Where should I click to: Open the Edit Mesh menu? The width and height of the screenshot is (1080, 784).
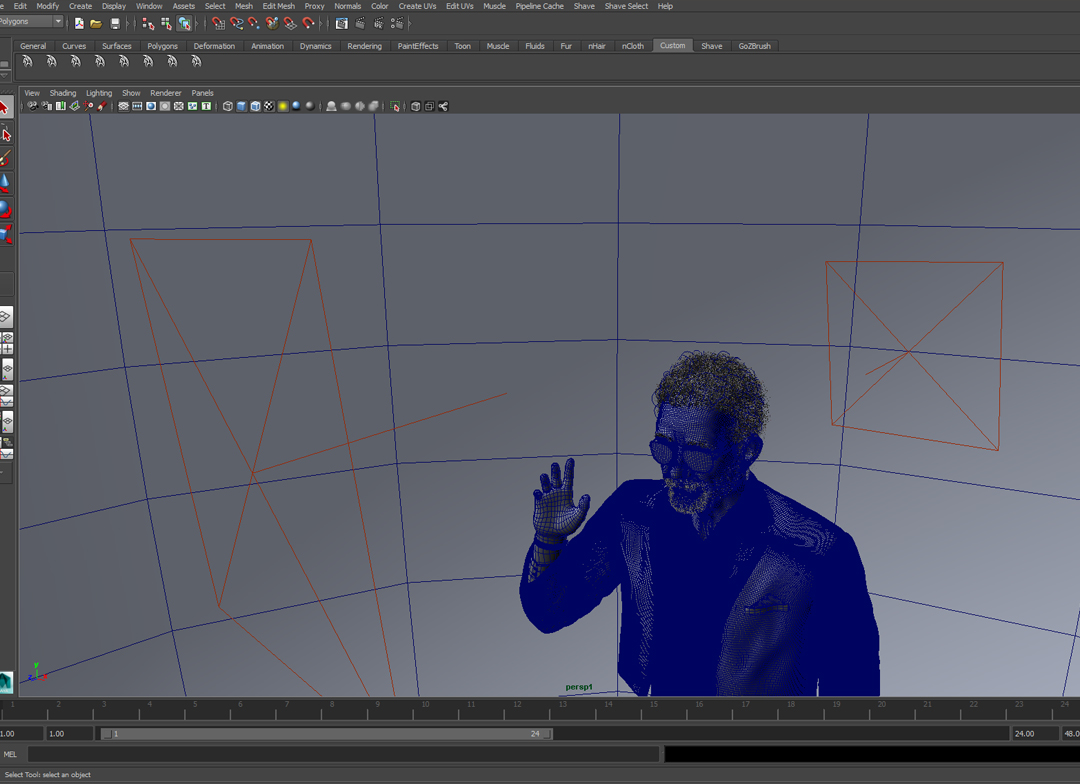click(278, 6)
